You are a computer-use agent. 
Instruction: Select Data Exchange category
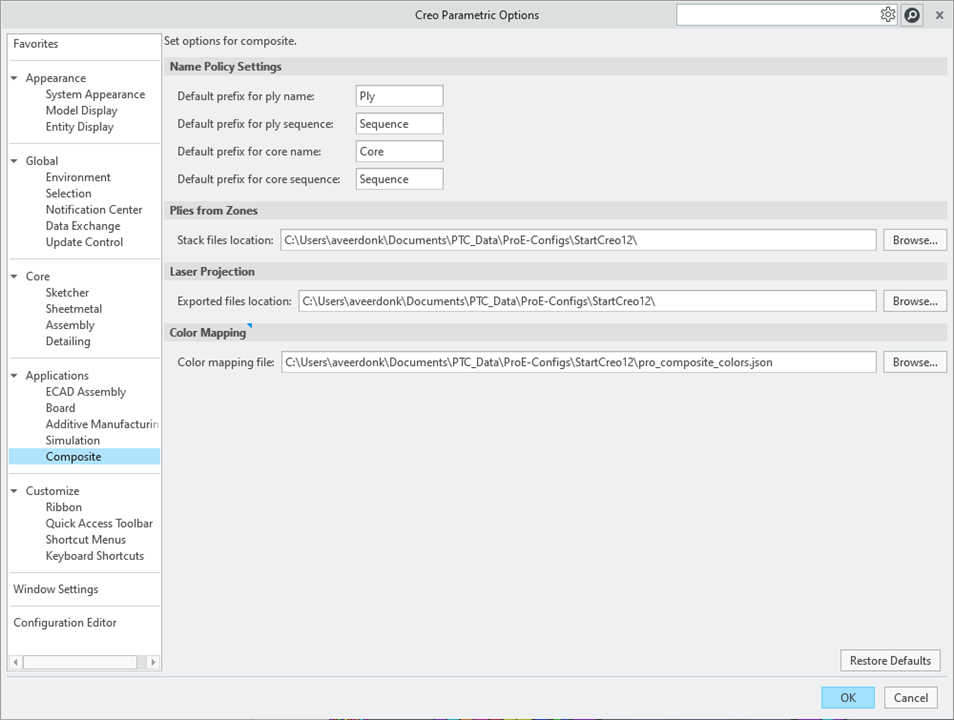coord(83,226)
